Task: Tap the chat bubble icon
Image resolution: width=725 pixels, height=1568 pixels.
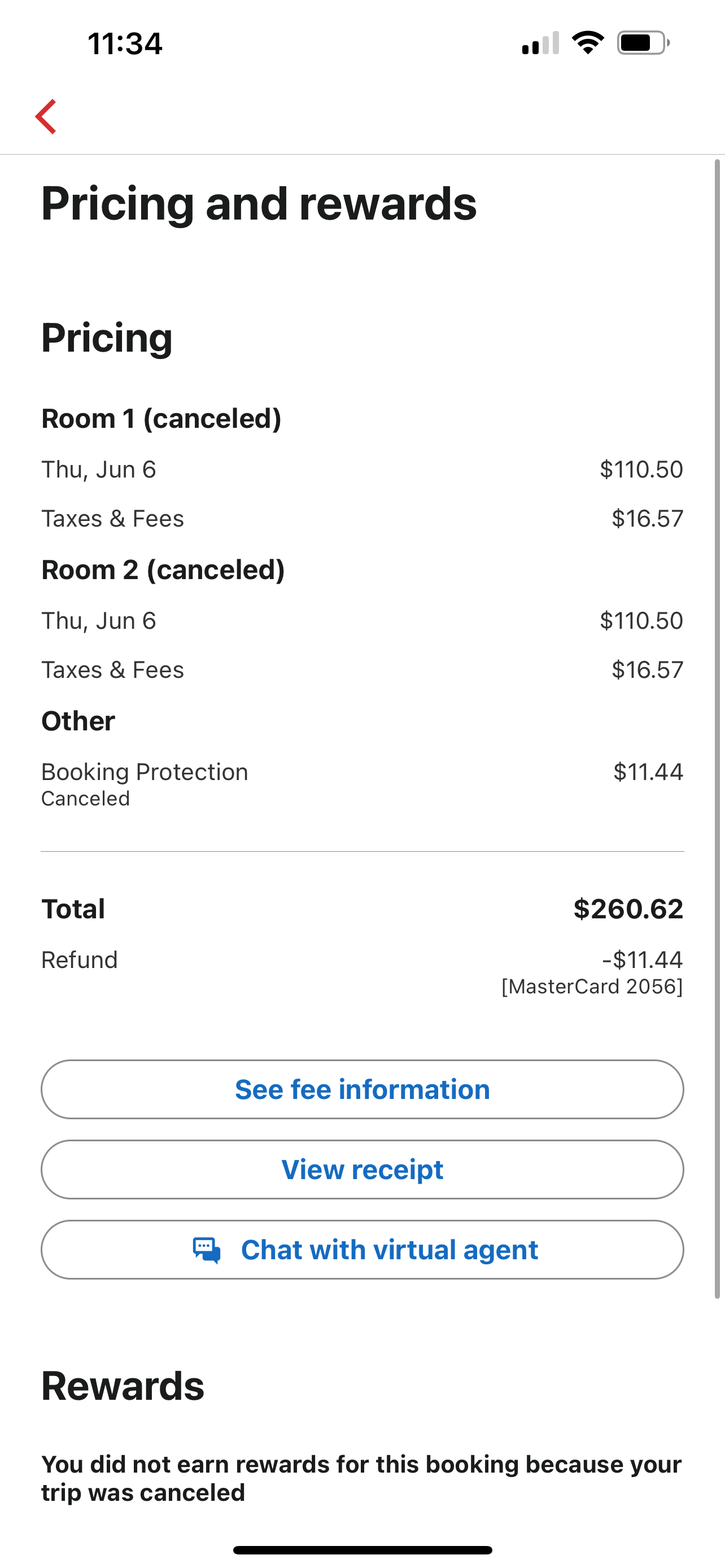Action: (206, 1250)
